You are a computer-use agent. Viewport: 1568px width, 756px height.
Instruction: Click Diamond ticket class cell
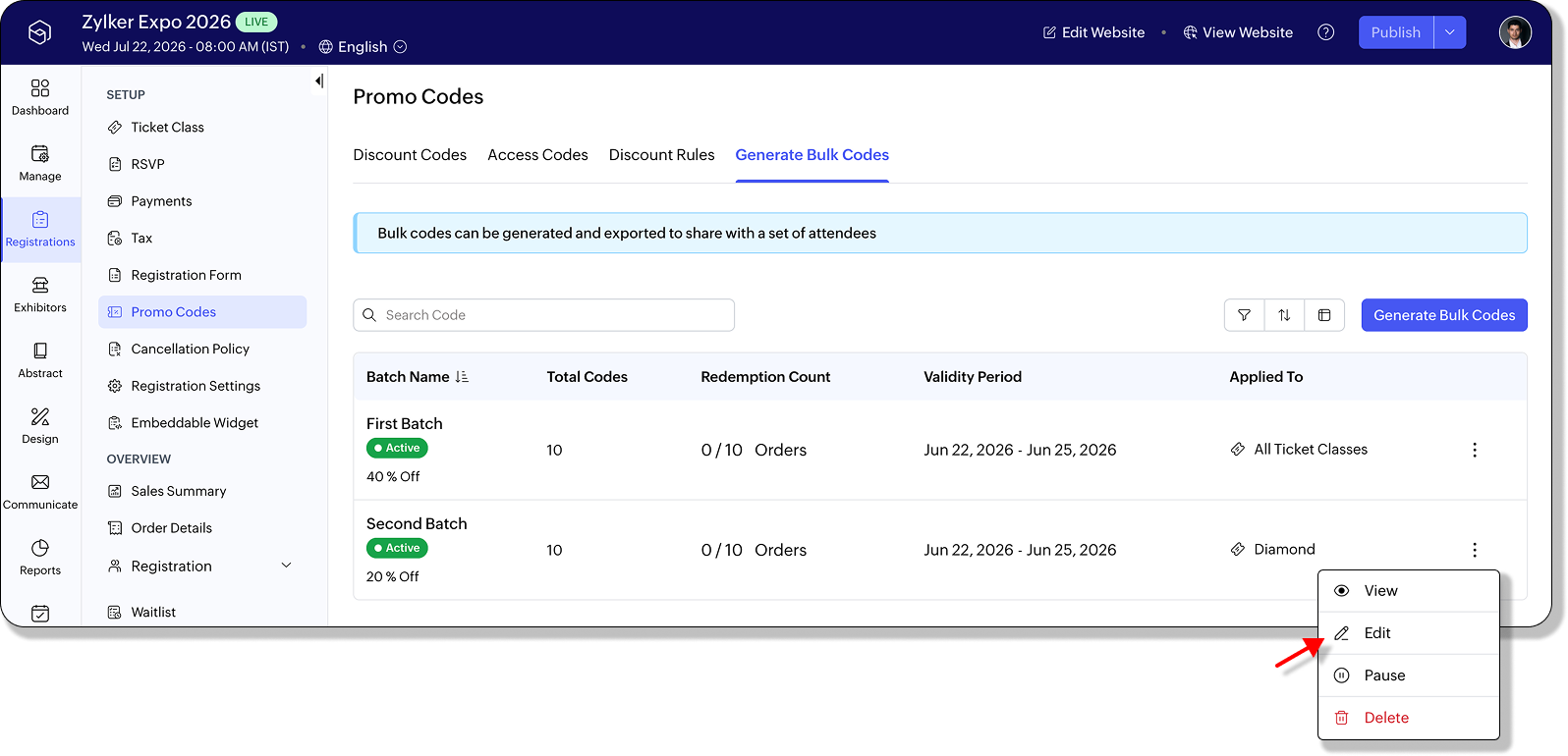coord(1272,550)
